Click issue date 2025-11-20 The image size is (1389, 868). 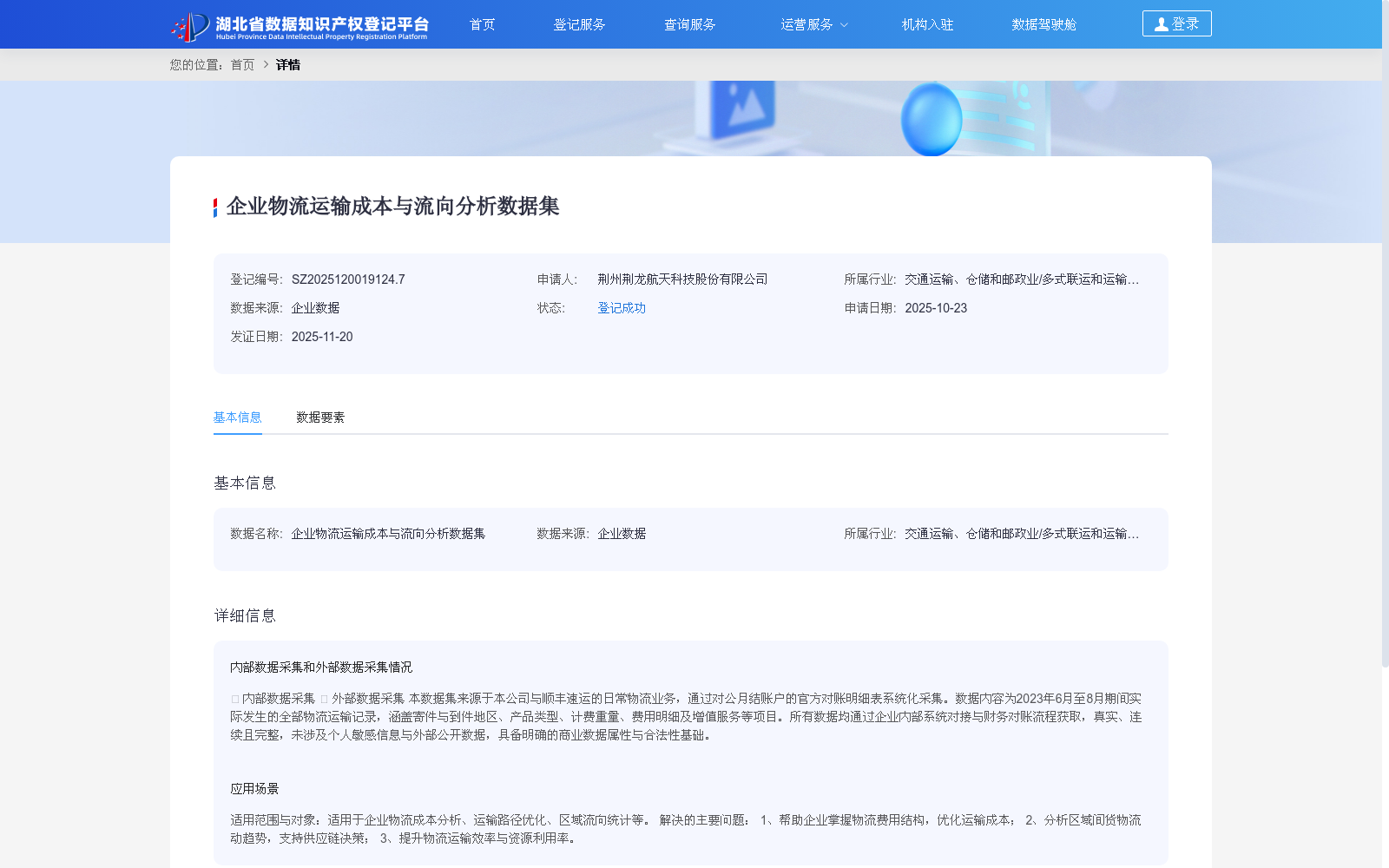322,337
